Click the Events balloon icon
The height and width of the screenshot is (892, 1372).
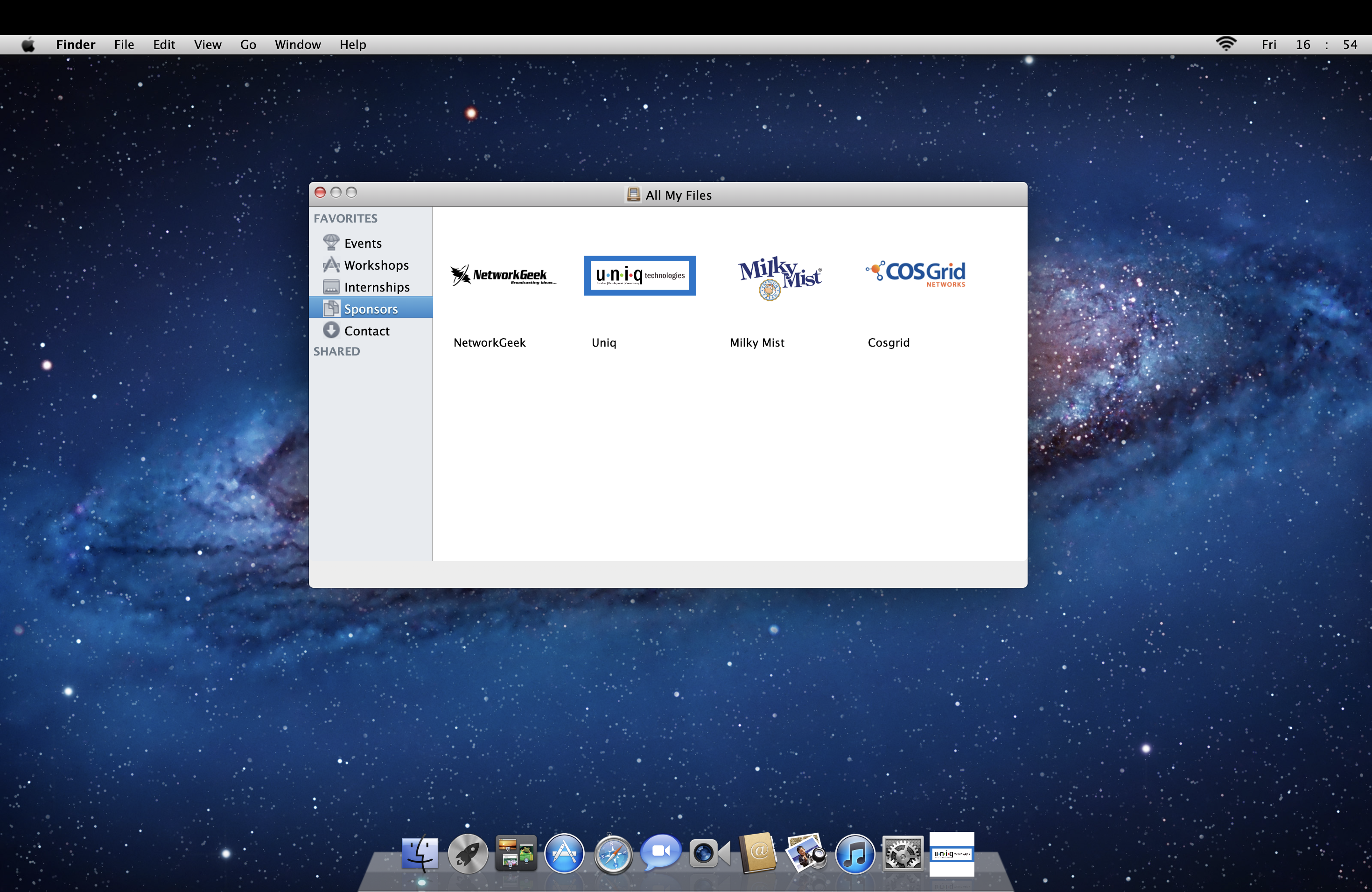click(331, 242)
